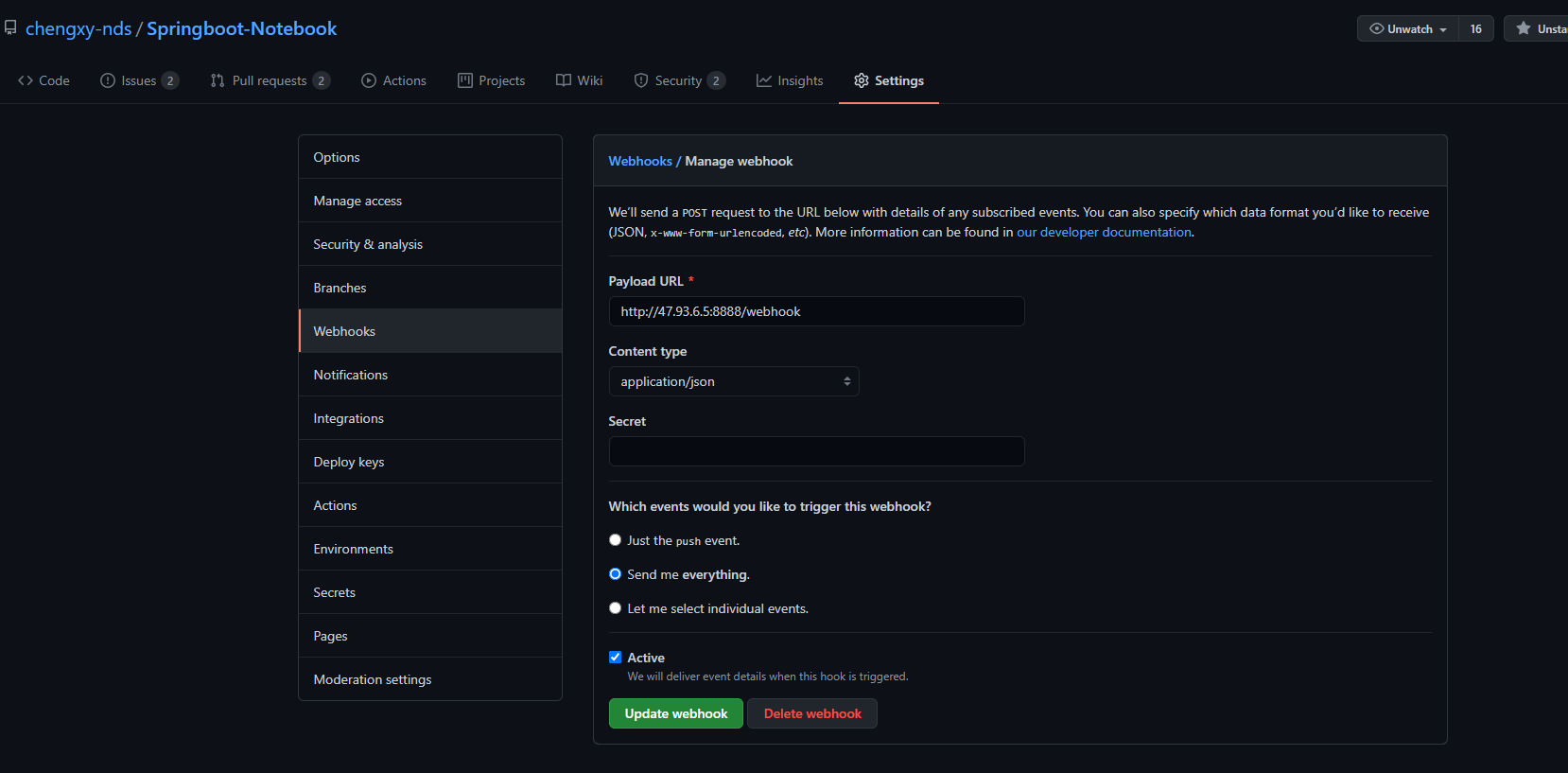Click the Pull requests count badge

pos(322,80)
